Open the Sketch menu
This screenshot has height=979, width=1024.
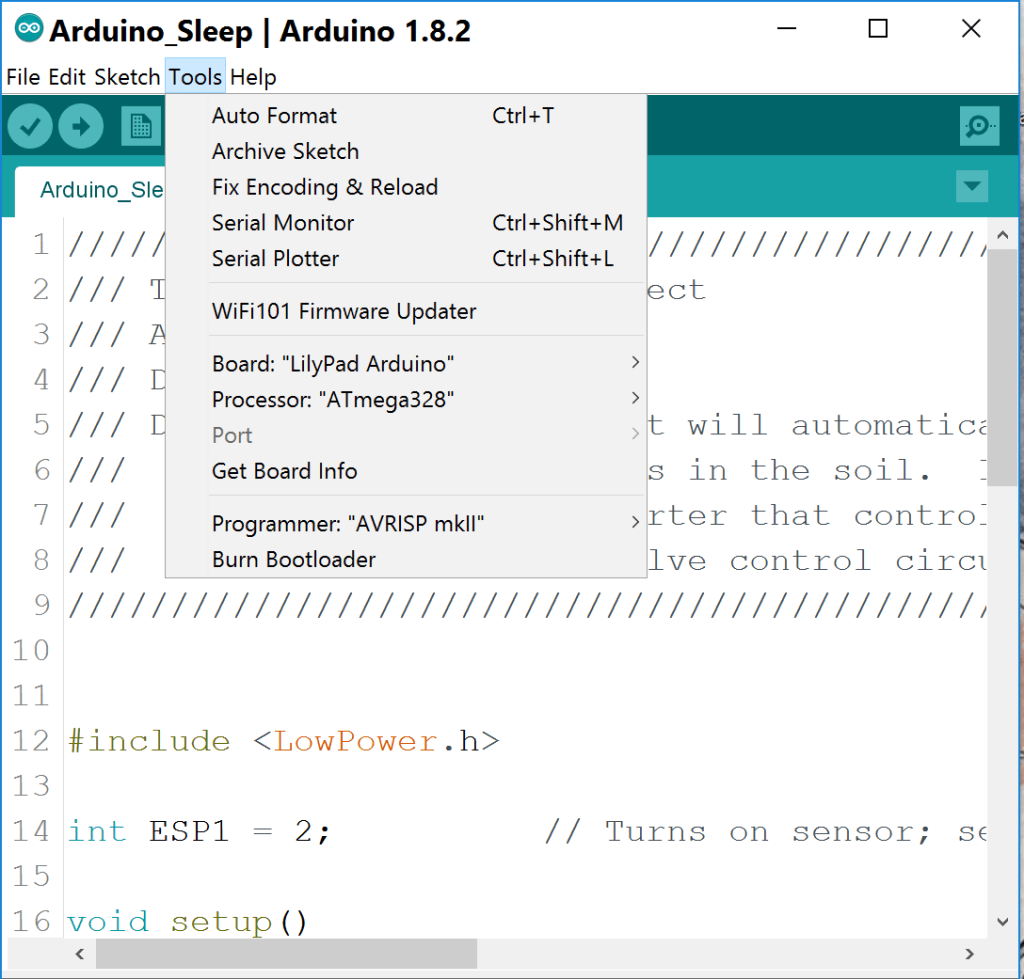pos(127,77)
